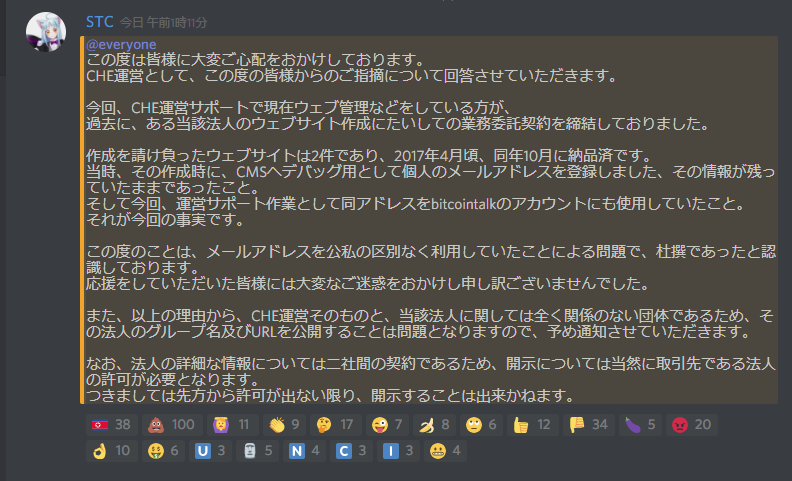
Task: Click the thumbs up reaction
Action: [x=532, y=425]
